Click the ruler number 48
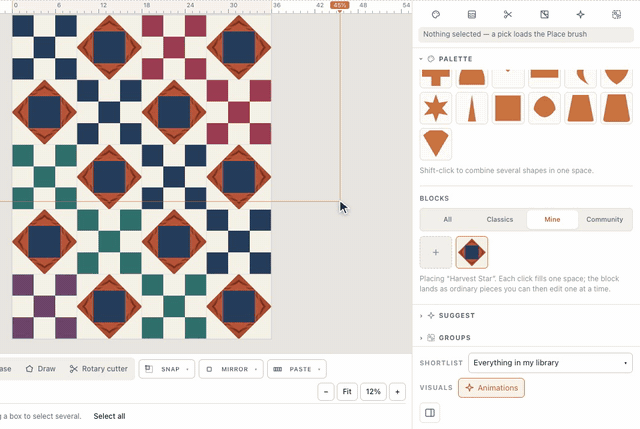Viewport: 640px width, 429px height. [362, 5]
